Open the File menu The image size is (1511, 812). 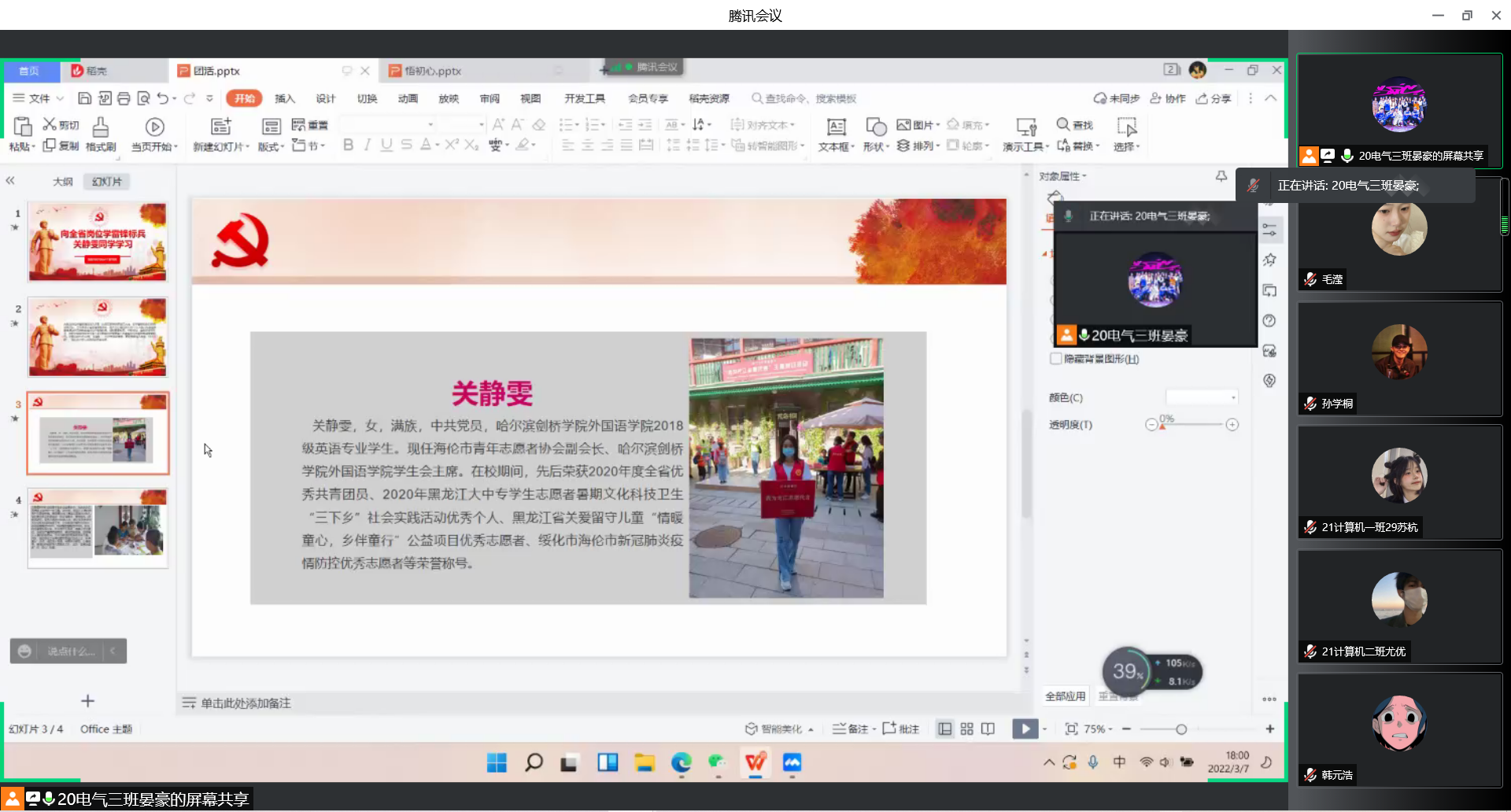[39, 98]
